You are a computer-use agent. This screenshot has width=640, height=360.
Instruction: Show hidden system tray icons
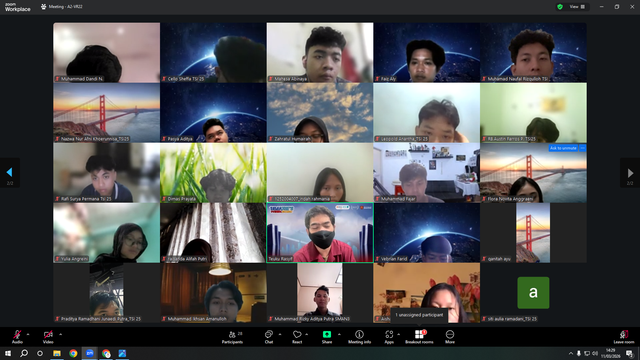[x=571, y=353]
